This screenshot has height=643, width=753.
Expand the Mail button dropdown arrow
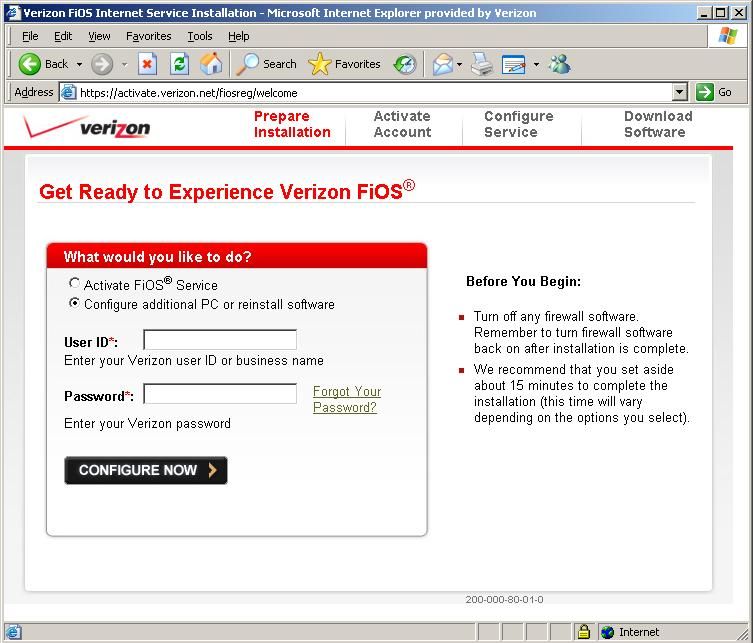coord(460,64)
